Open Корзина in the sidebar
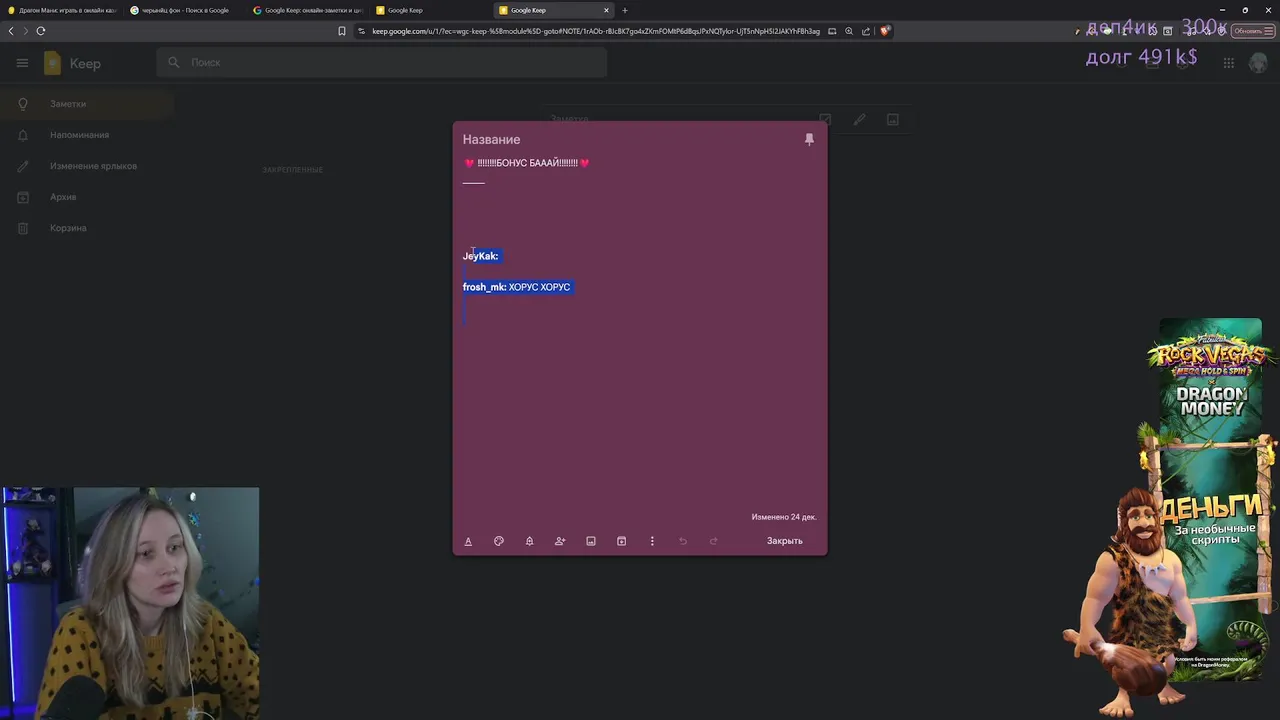Screen dimensions: 1280x720 [87, 228]
